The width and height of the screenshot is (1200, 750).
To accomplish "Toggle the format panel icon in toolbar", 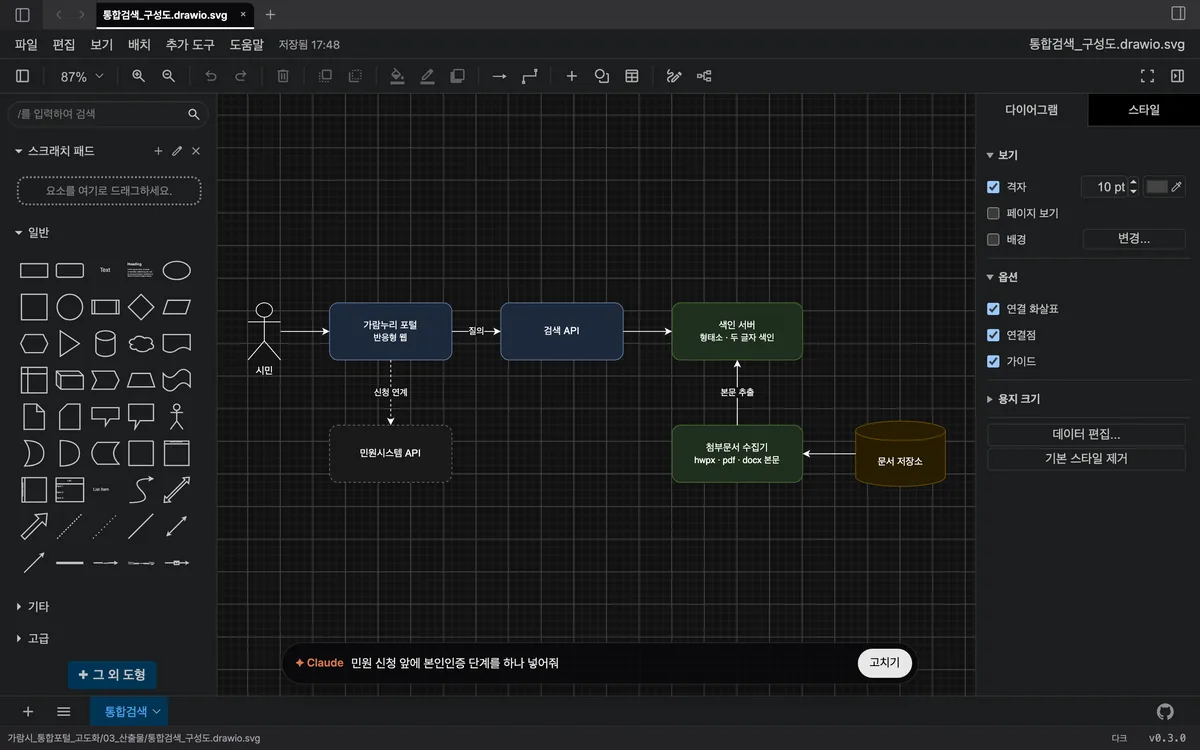I will click(1177, 76).
